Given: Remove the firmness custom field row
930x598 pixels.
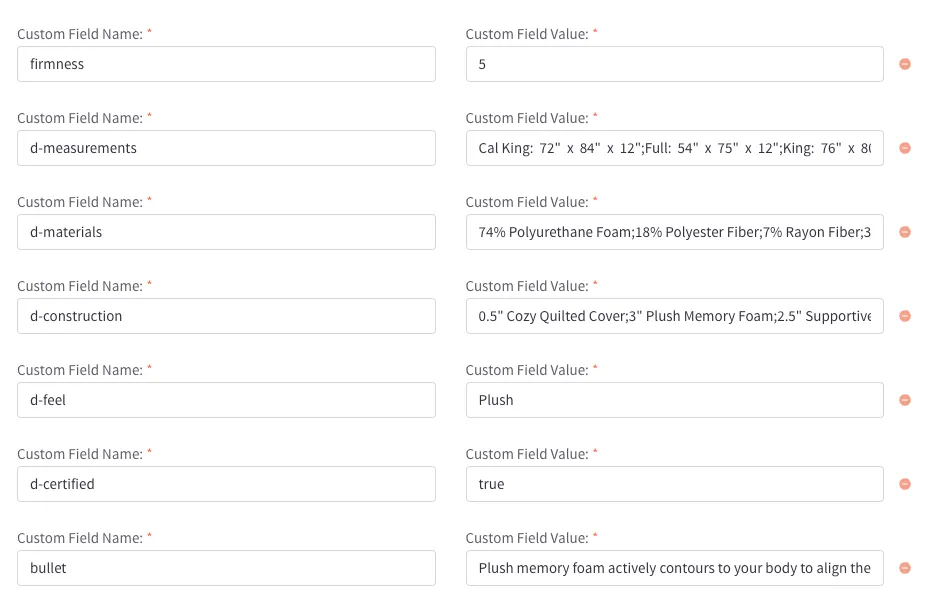Looking at the screenshot, I should pos(905,63).
